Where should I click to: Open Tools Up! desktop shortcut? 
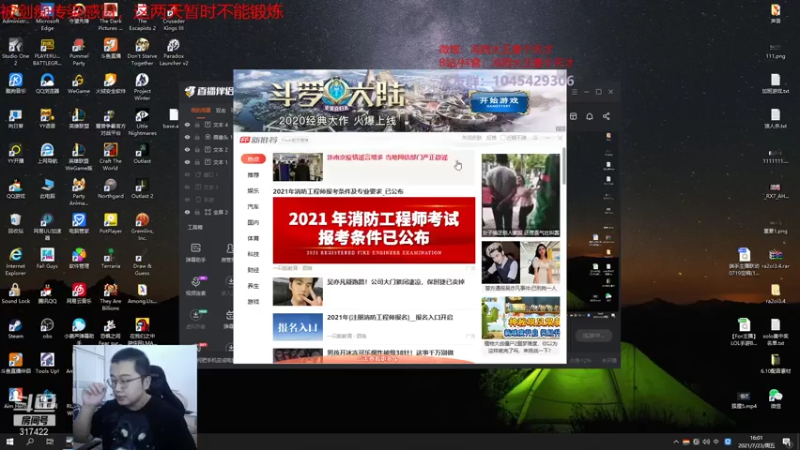[x=47, y=364]
